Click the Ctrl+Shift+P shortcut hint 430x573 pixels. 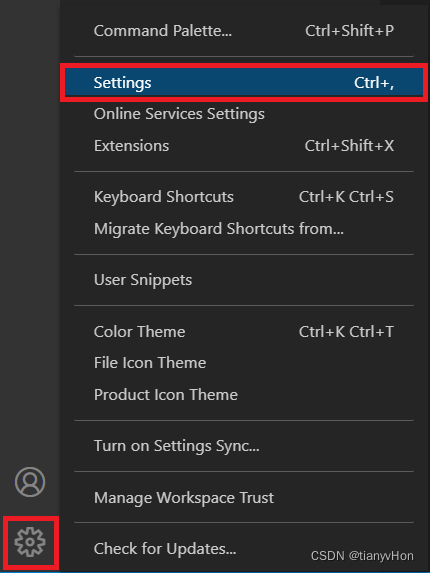coord(349,31)
